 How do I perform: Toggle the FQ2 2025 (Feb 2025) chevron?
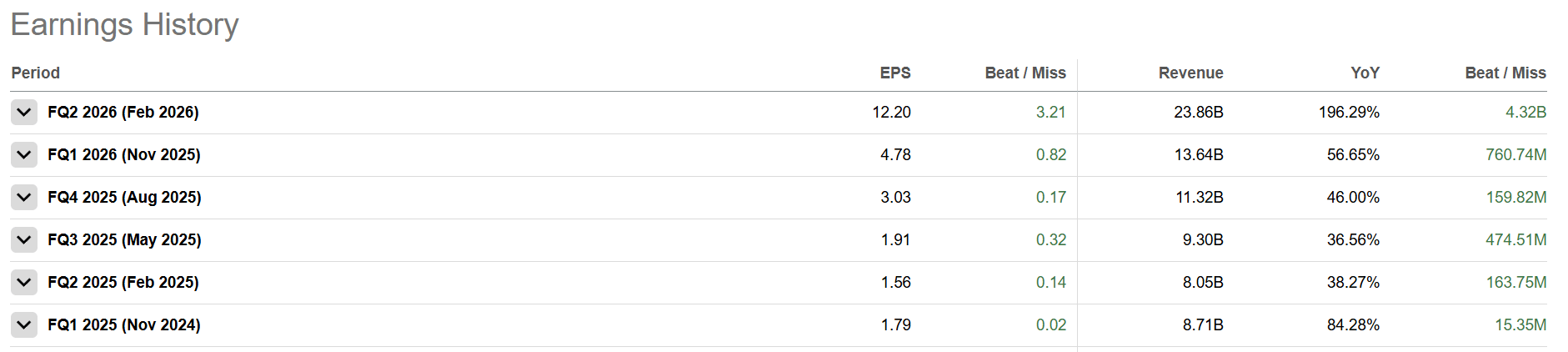24,282
